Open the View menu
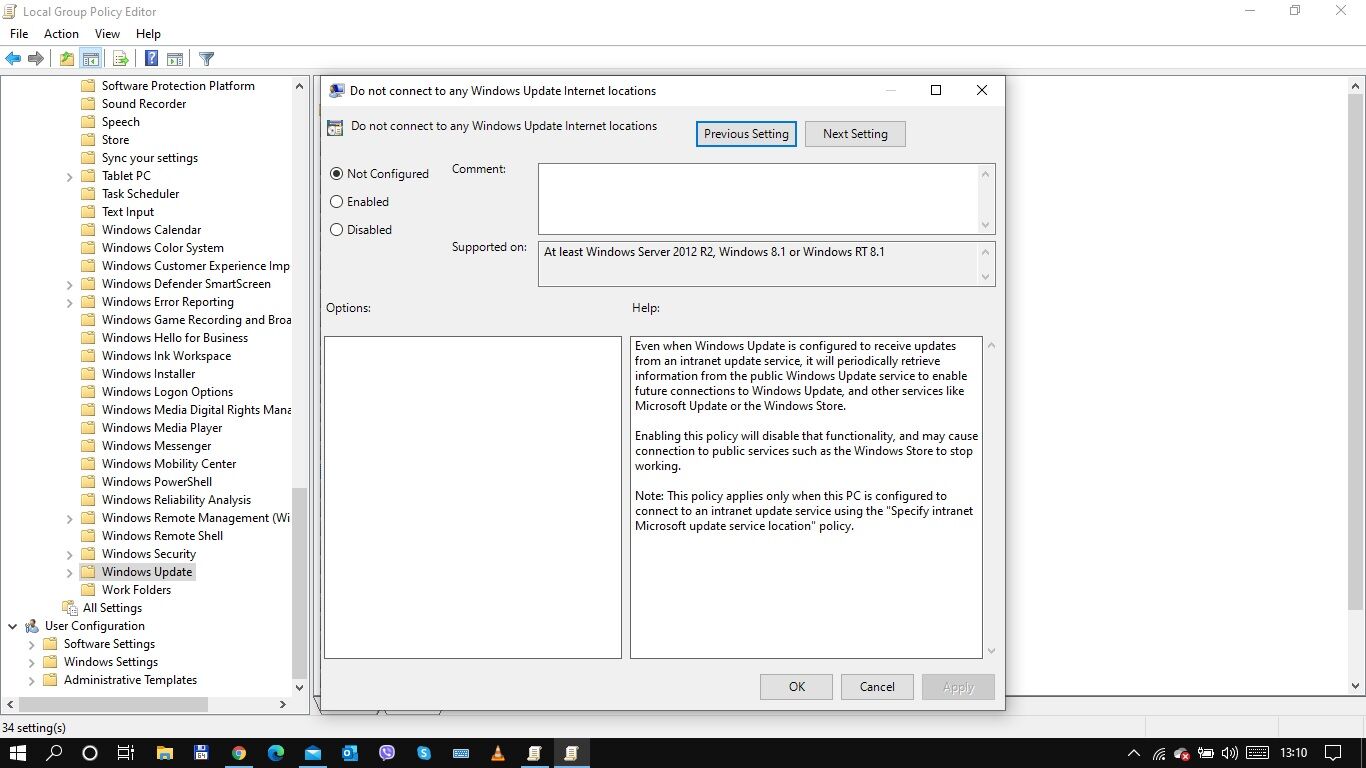Viewport: 1366px width, 768px height. tap(107, 34)
